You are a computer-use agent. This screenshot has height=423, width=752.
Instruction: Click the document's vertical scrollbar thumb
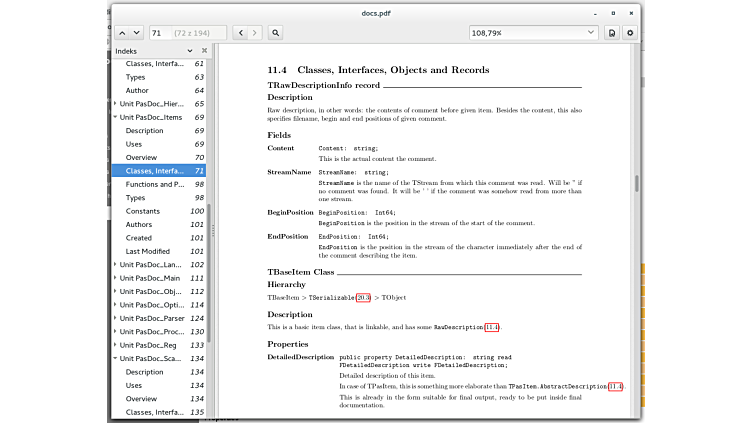point(636,185)
